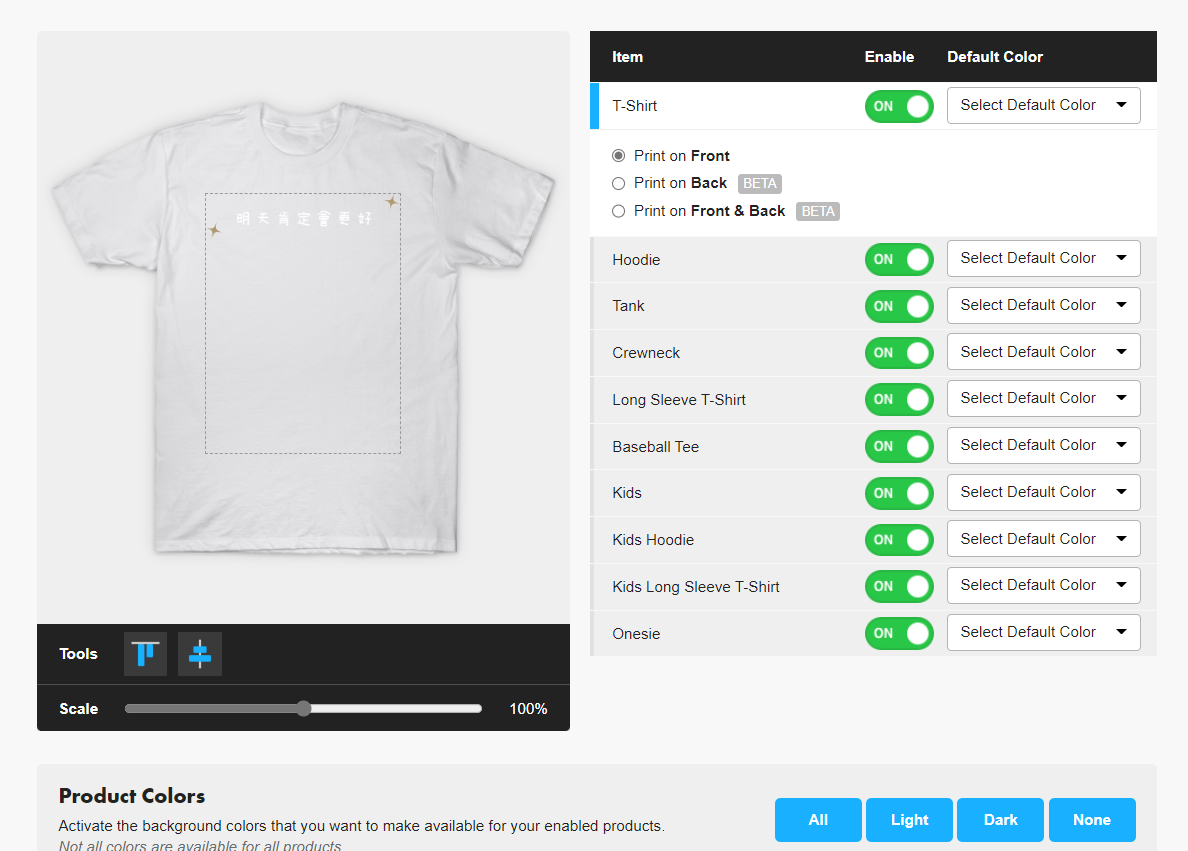Turn off the Kids Hoodie switch
Screen dimensions: 1188x851
click(x=899, y=540)
